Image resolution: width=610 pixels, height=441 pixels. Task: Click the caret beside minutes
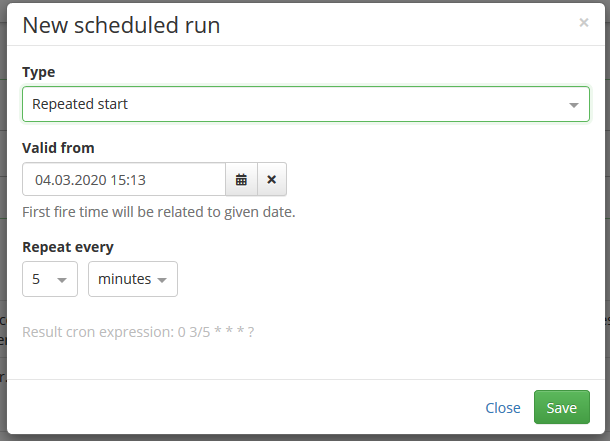point(162,280)
